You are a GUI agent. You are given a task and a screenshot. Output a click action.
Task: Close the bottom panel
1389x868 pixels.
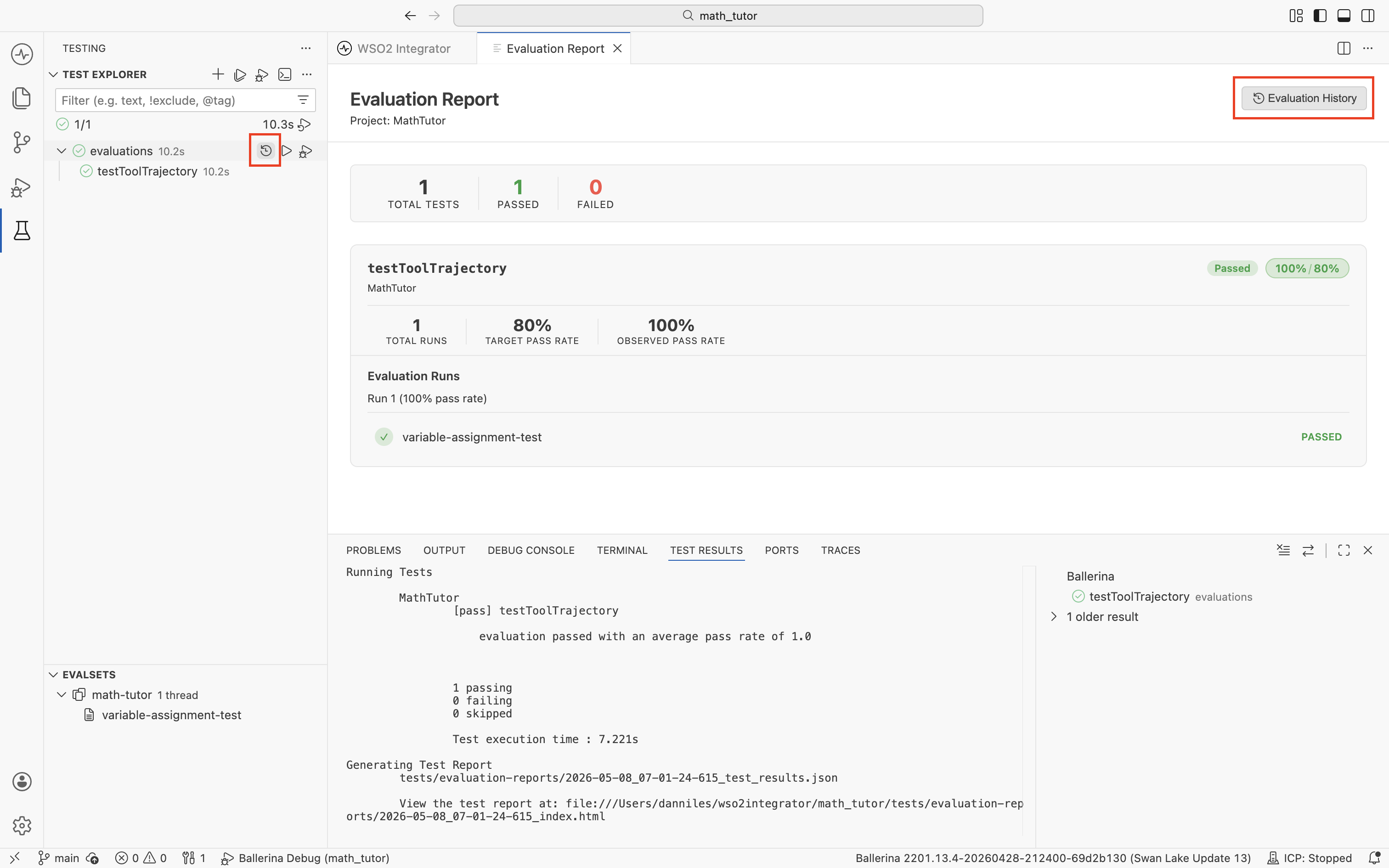click(x=1368, y=550)
